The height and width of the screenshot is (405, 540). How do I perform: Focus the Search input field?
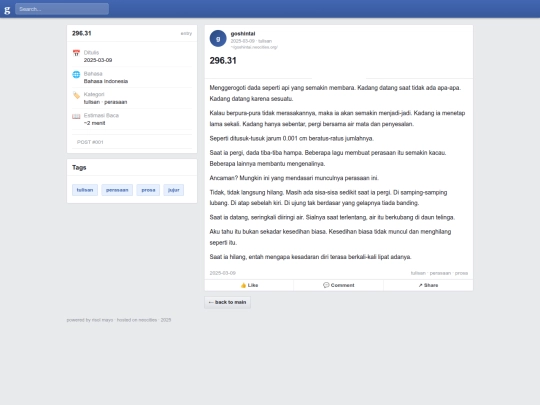click(x=62, y=9)
